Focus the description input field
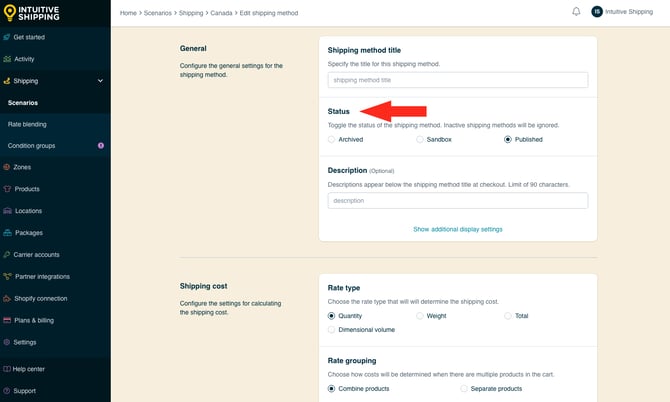 [x=458, y=200]
